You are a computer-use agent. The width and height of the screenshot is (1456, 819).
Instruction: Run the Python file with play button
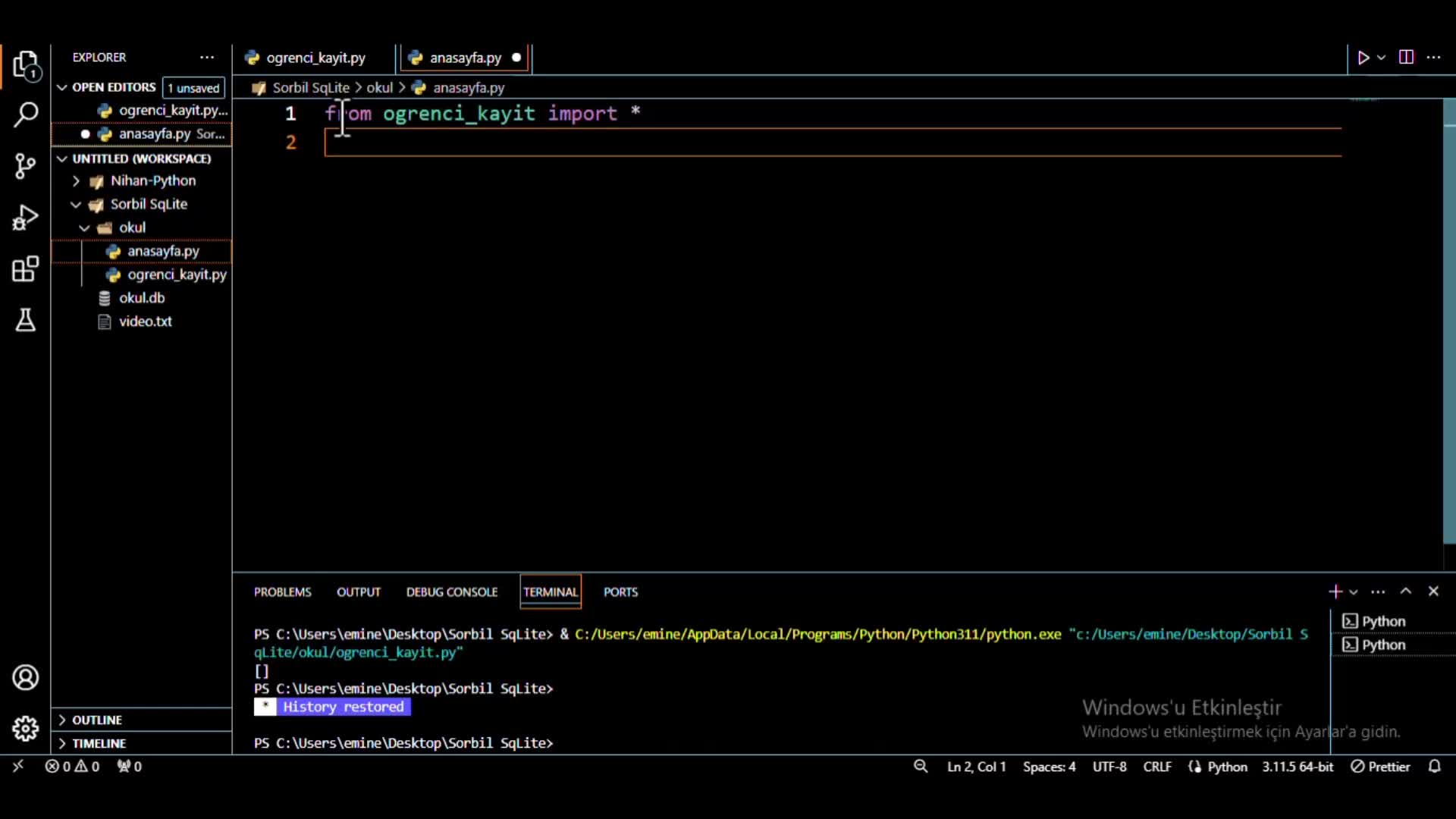(x=1363, y=58)
